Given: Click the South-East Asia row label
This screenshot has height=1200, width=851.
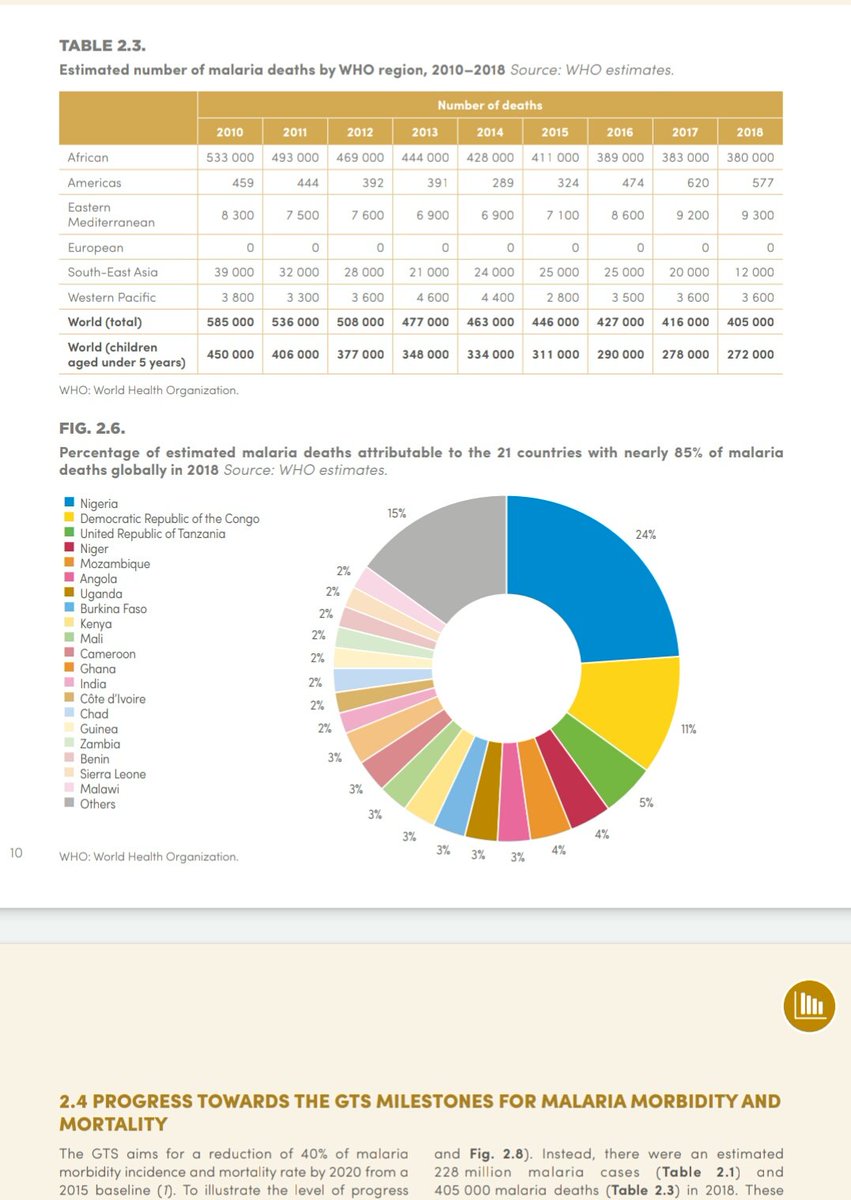Looking at the screenshot, I should [x=112, y=272].
